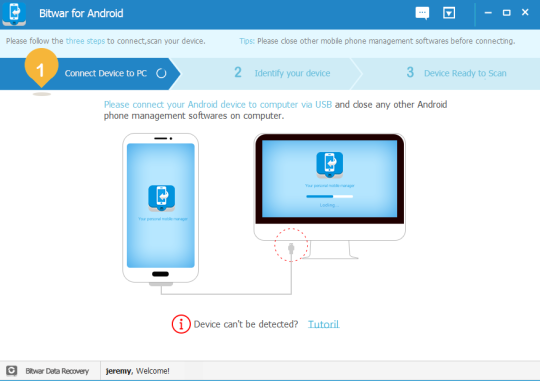Maximize the Bitwar window

[x=506, y=13]
